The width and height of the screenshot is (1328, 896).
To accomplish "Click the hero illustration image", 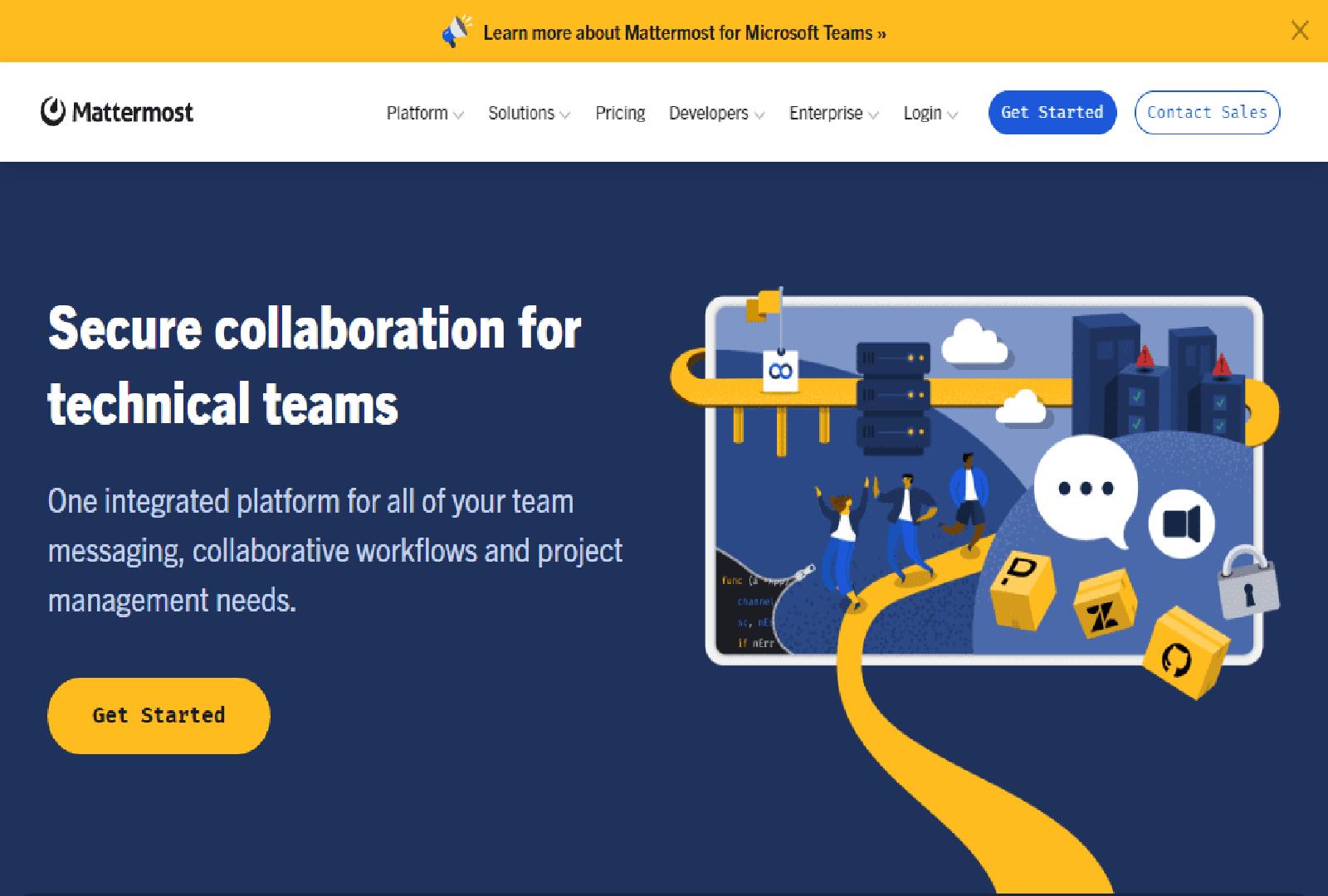I will tap(979, 498).
